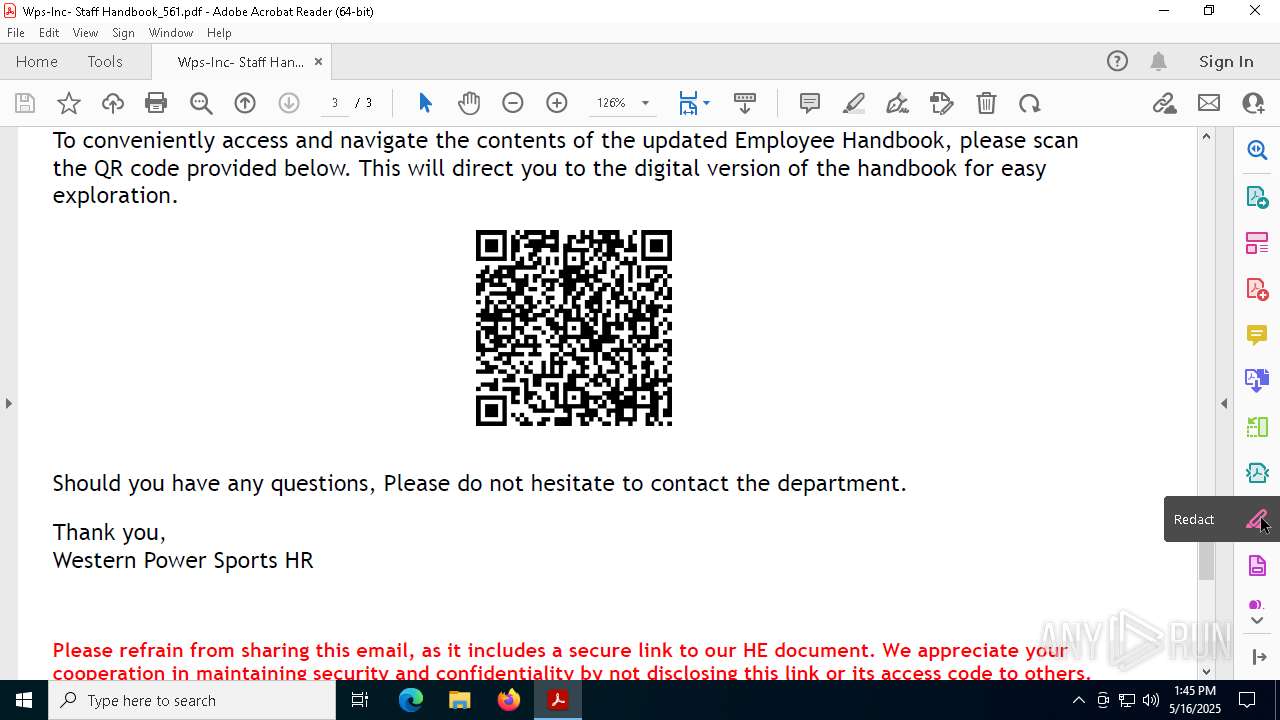
Task: Expand the left navigation pane
Action: tap(8, 403)
